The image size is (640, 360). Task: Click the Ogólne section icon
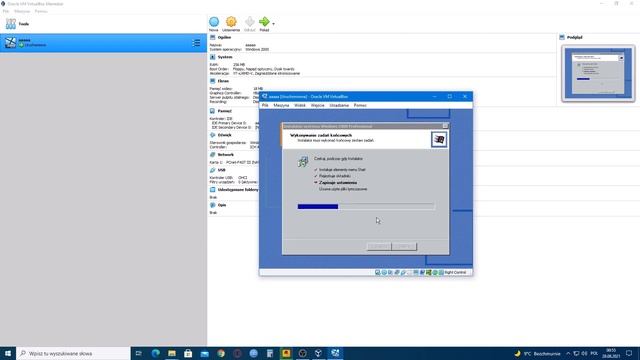(213, 37)
